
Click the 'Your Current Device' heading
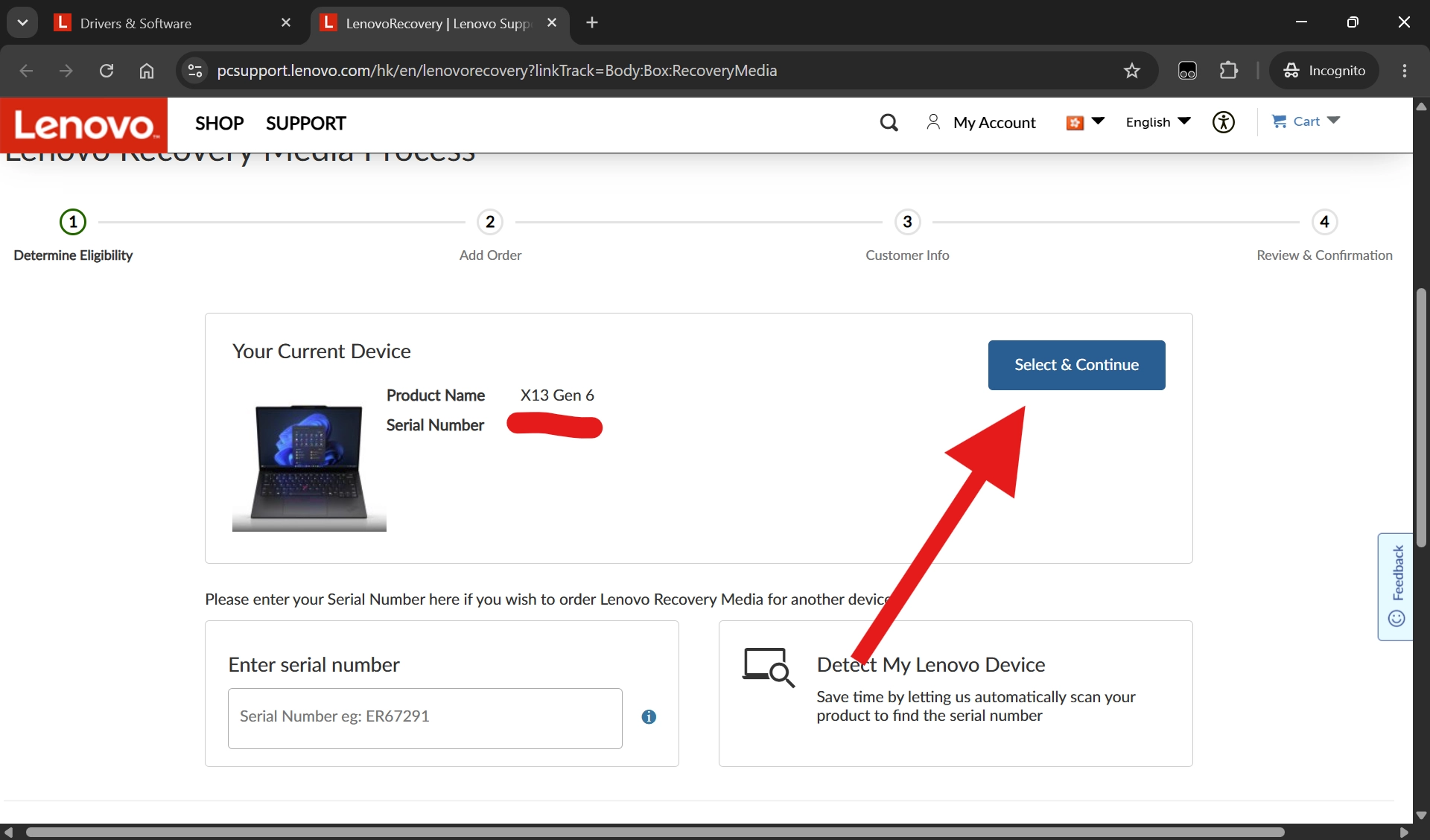[322, 351]
